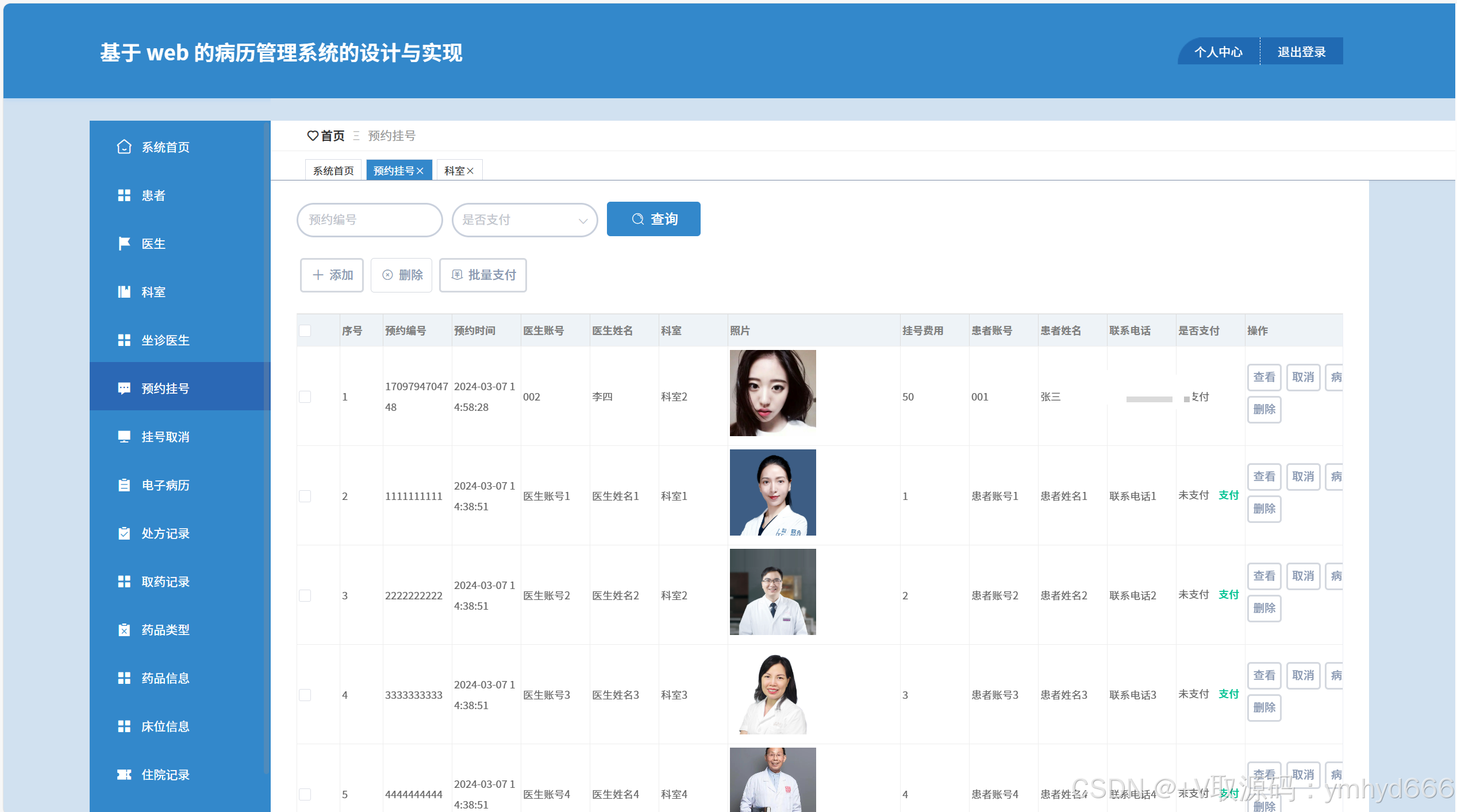The width and height of the screenshot is (1457, 812).
Task: Open the 是否支付 dropdown filter
Action: point(524,220)
